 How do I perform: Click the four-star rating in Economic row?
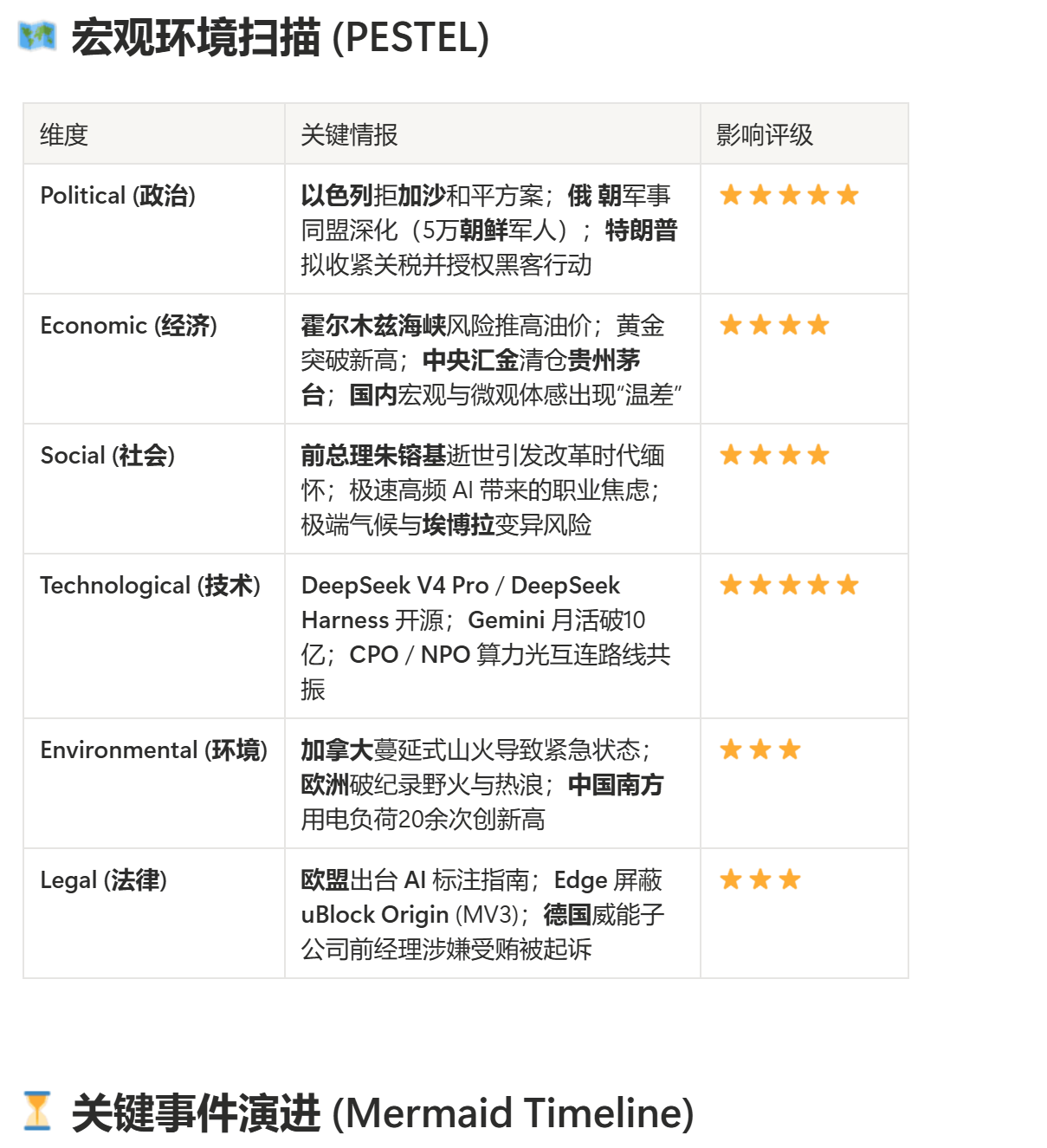coord(774,325)
